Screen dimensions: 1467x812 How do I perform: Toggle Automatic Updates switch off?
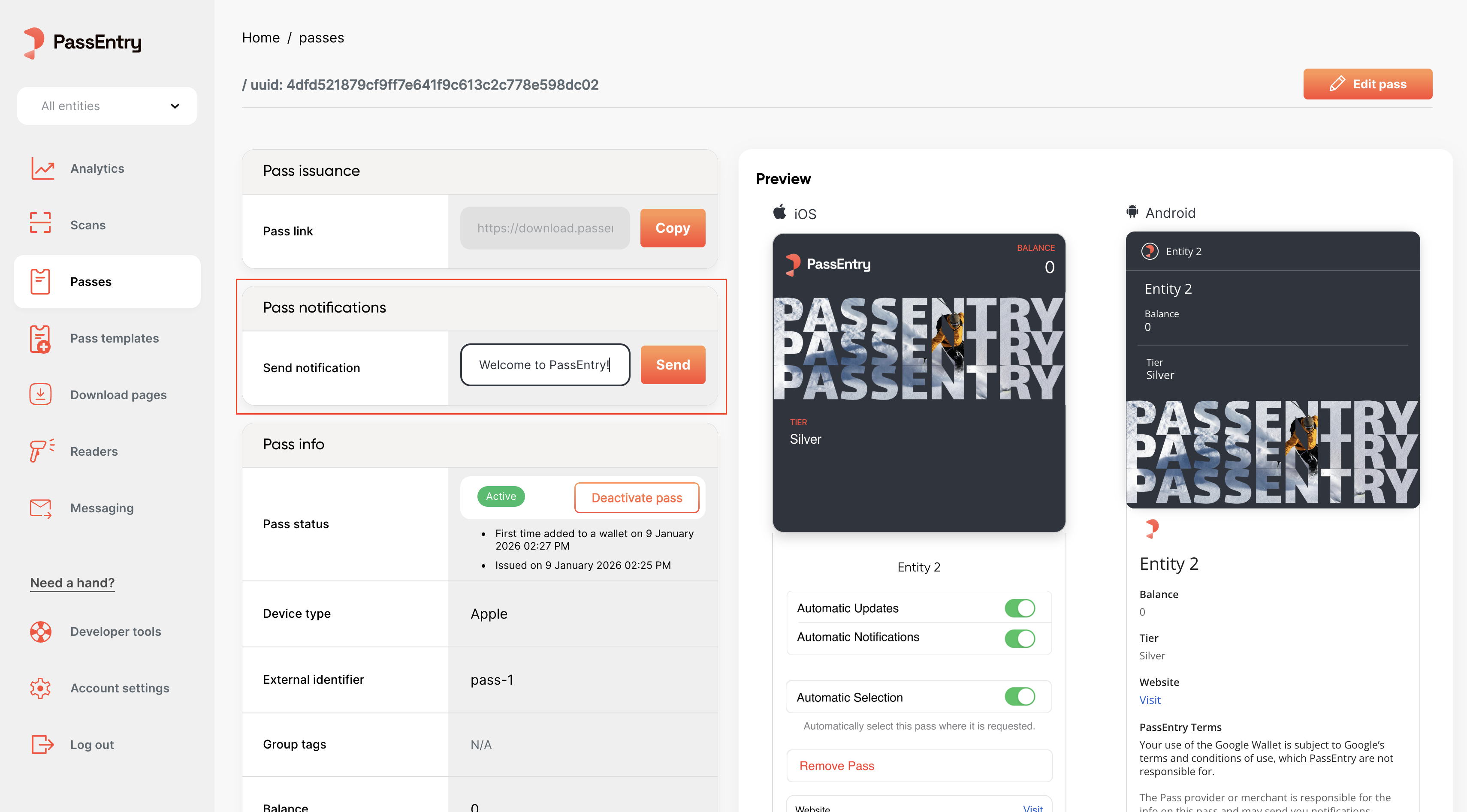(x=1019, y=608)
